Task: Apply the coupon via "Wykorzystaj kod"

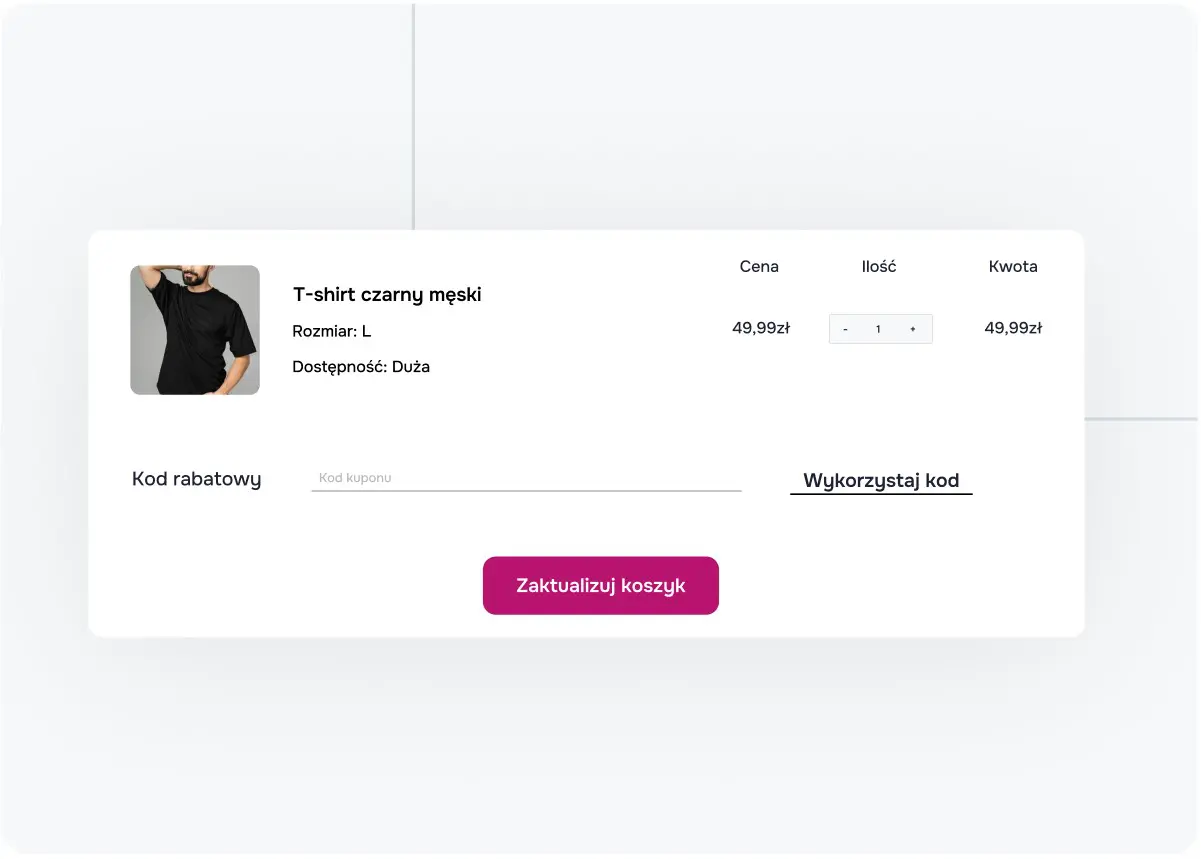Action: 881,480
